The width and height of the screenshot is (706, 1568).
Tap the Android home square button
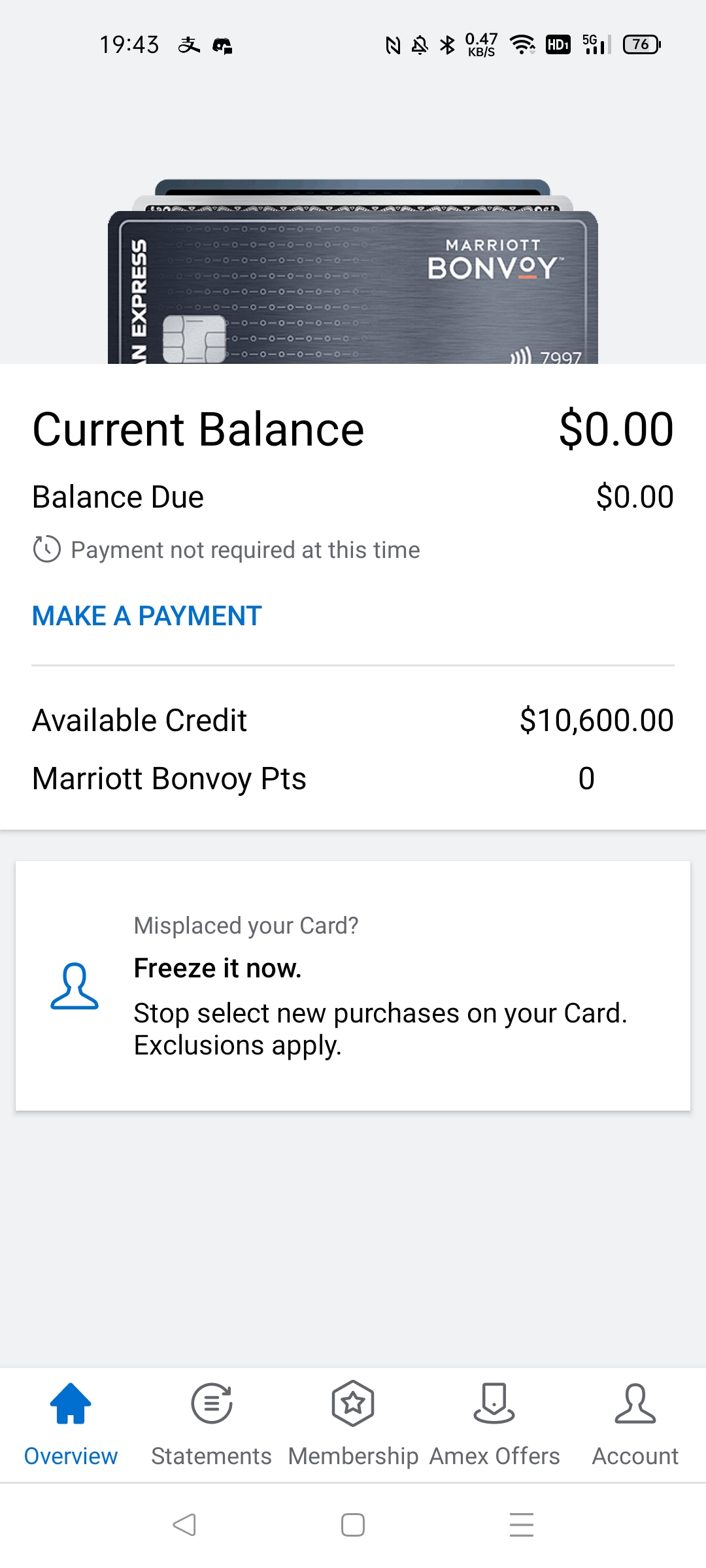[x=353, y=1525]
